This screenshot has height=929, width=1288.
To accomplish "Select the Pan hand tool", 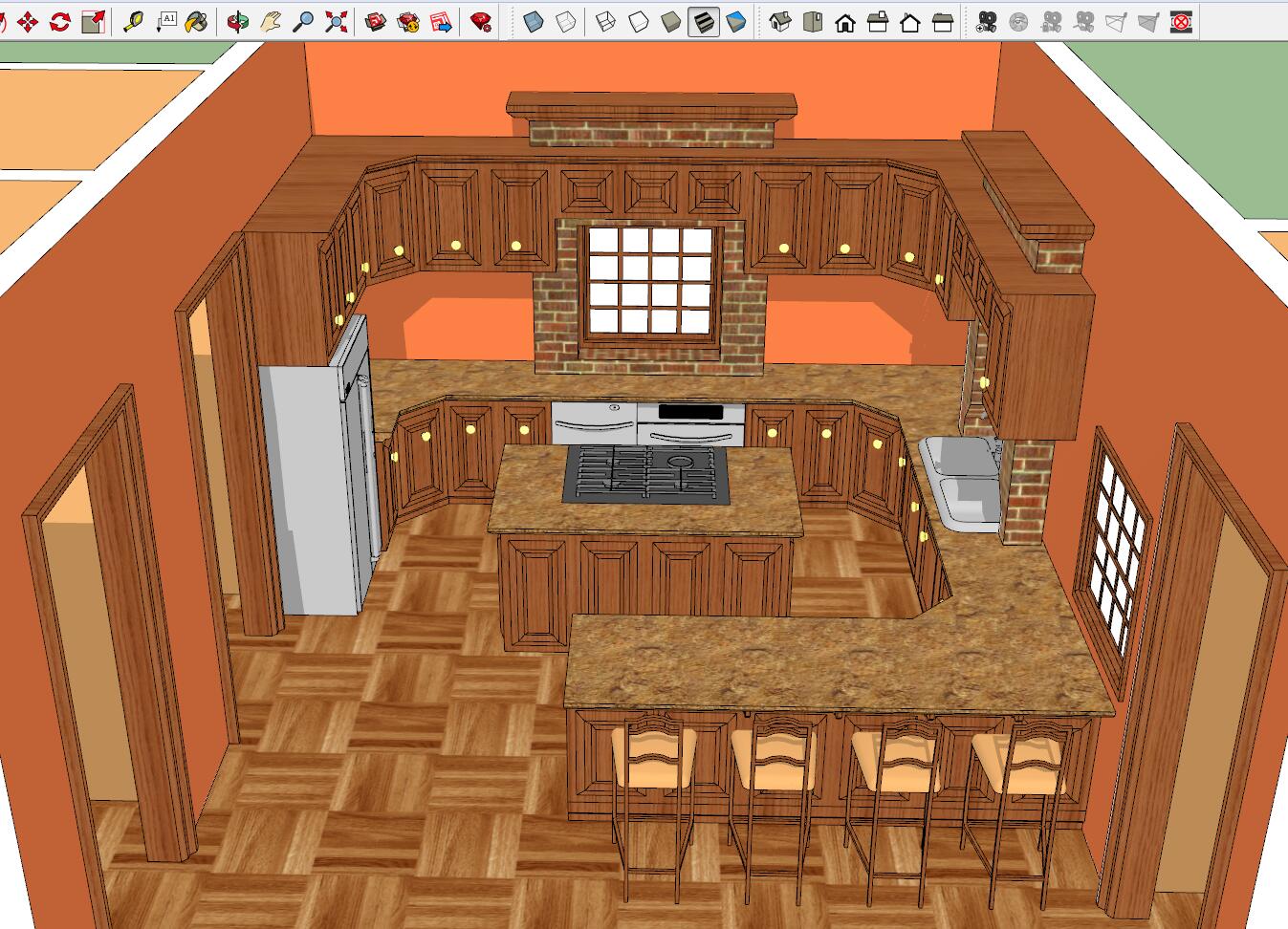I will [x=271, y=21].
